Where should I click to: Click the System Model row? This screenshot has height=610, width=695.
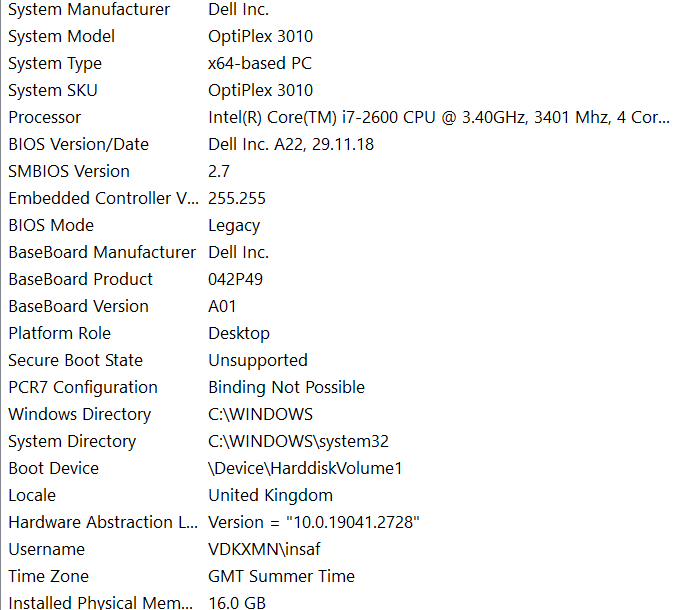click(61, 36)
